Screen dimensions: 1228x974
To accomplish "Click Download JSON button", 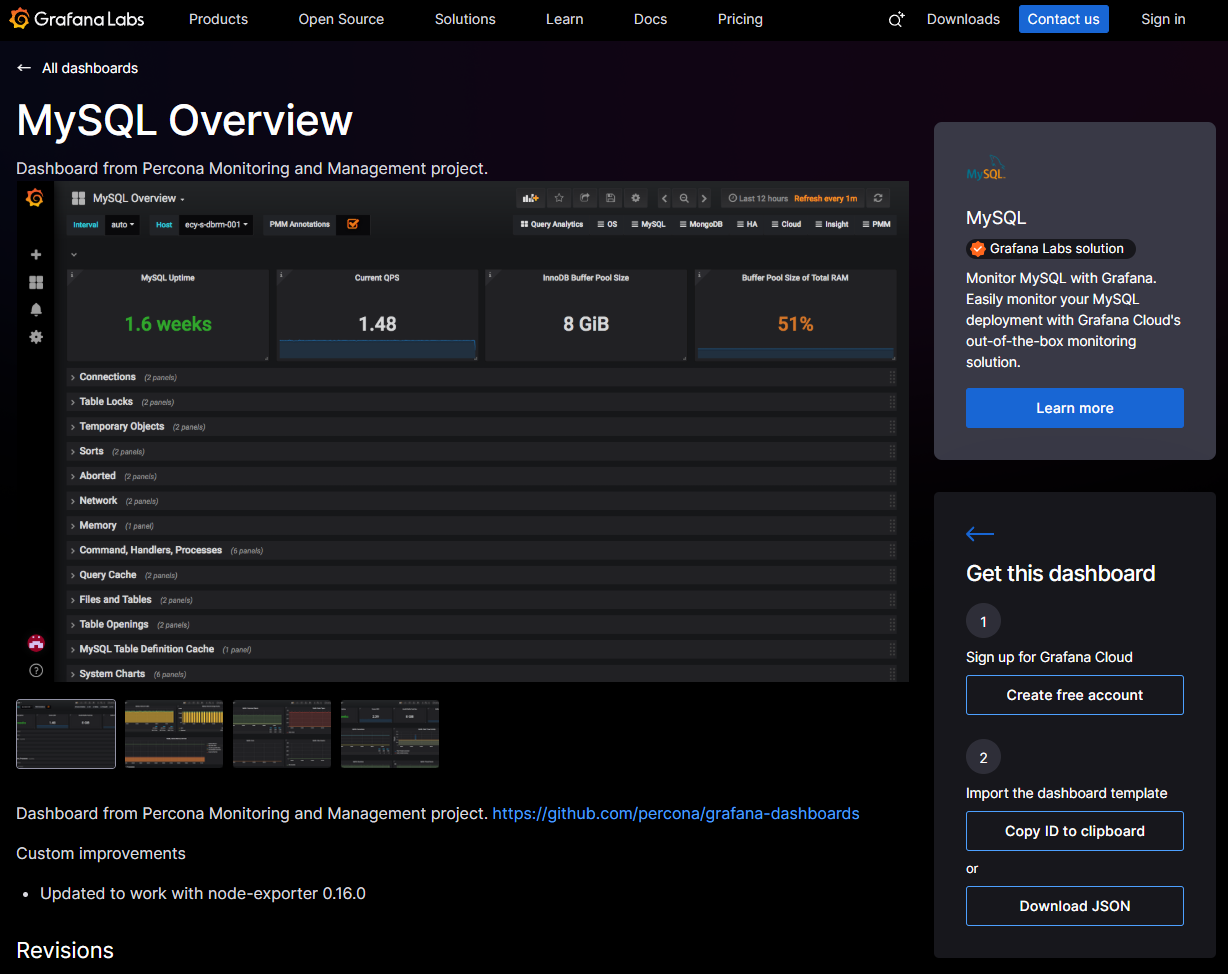I will click(1075, 906).
